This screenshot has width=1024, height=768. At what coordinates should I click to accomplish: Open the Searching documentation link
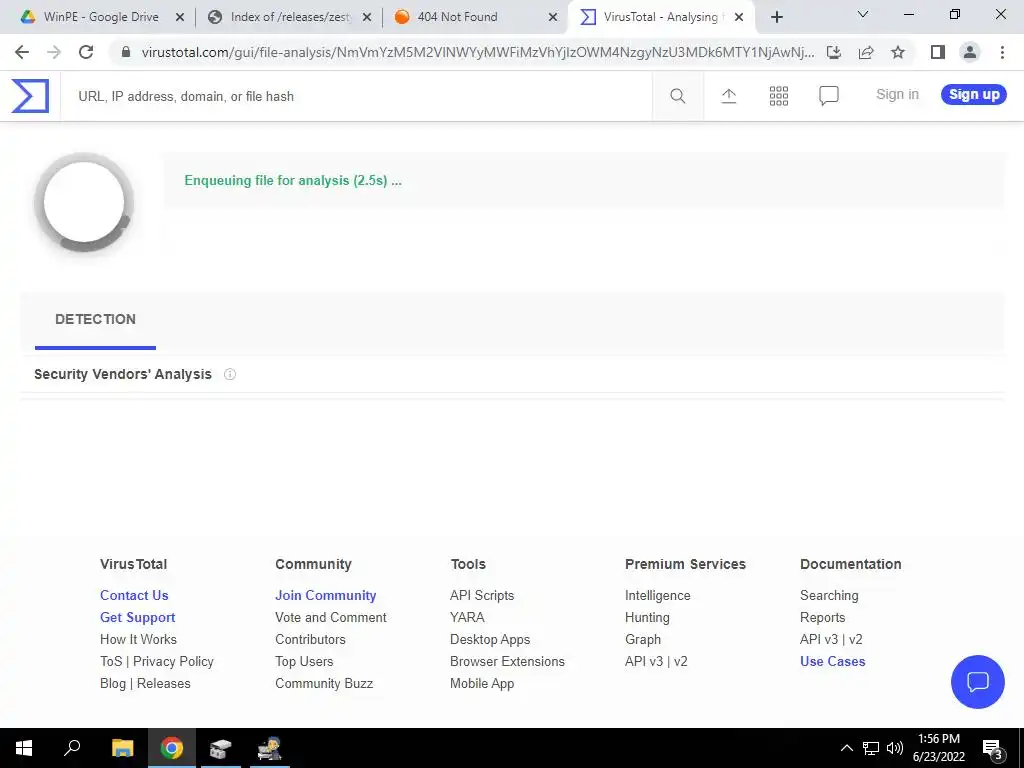(829, 596)
